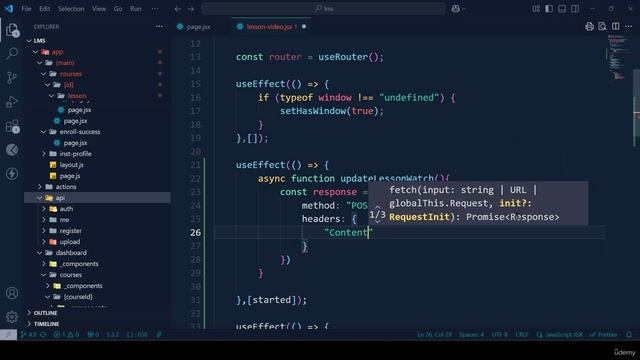Open the Search view in activity bar

click(x=12, y=53)
